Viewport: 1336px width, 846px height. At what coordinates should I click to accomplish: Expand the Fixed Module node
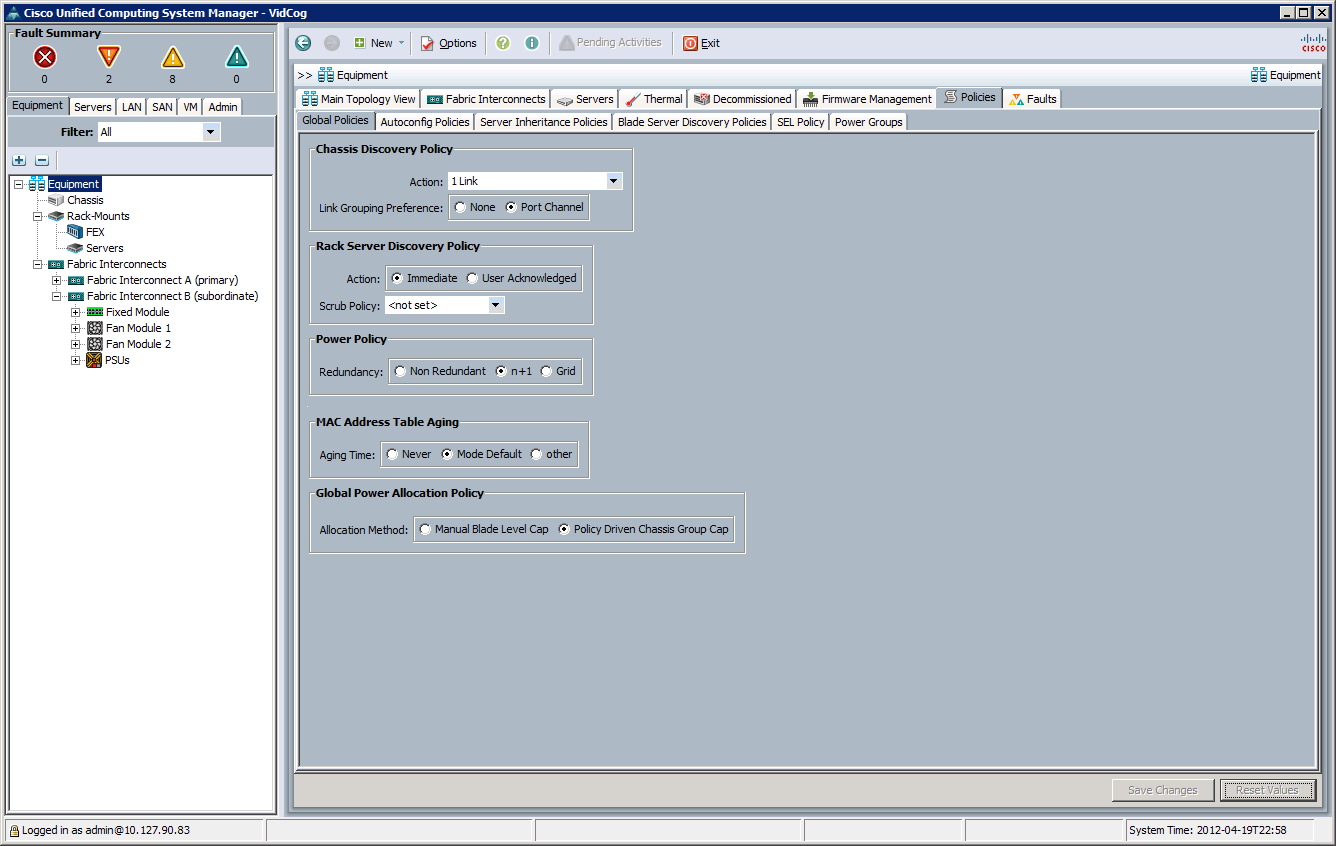coord(75,312)
